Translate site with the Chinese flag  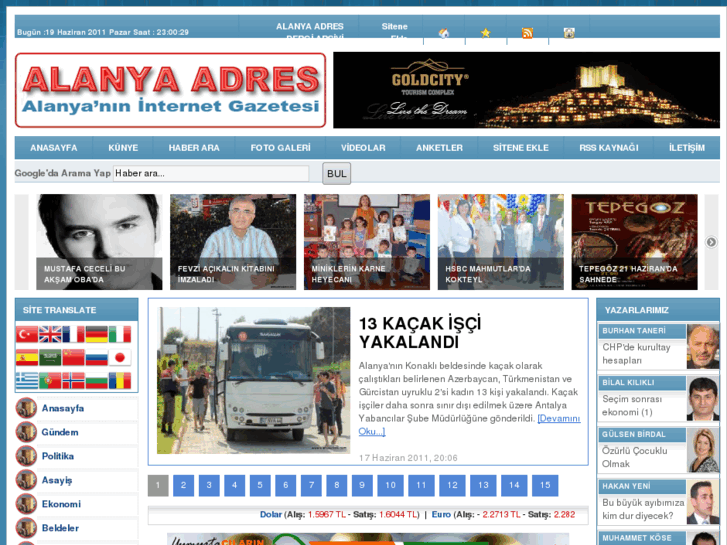[73, 358]
